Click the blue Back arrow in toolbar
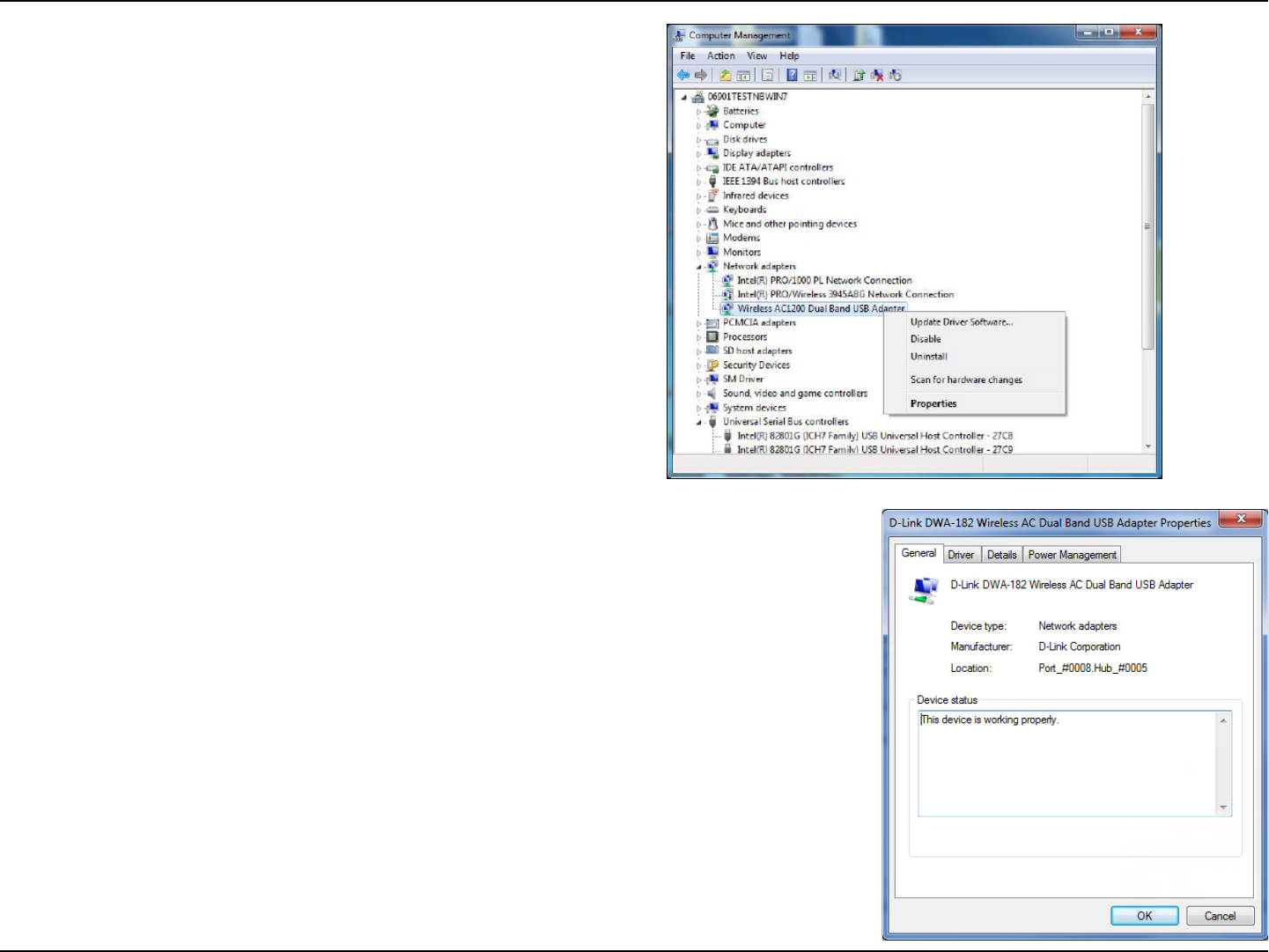This screenshot has width=1269, height=952. [x=683, y=76]
